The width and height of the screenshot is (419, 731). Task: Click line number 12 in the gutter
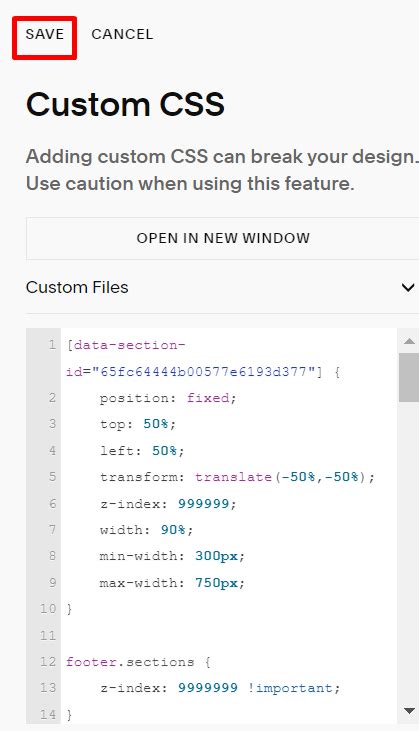coord(48,662)
